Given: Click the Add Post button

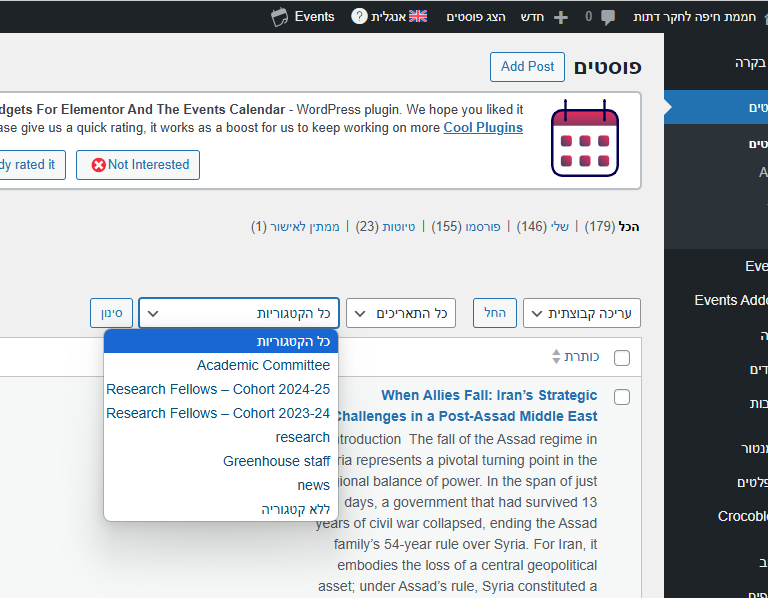Looking at the screenshot, I should click(527, 67).
